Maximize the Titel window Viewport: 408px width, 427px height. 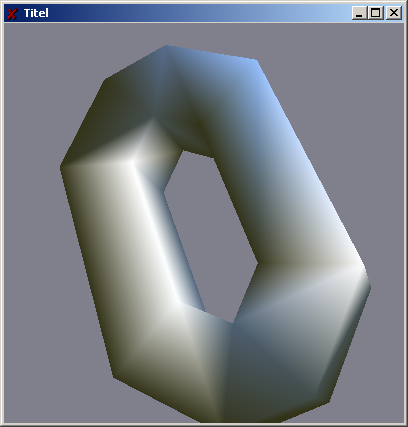tap(376, 13)
